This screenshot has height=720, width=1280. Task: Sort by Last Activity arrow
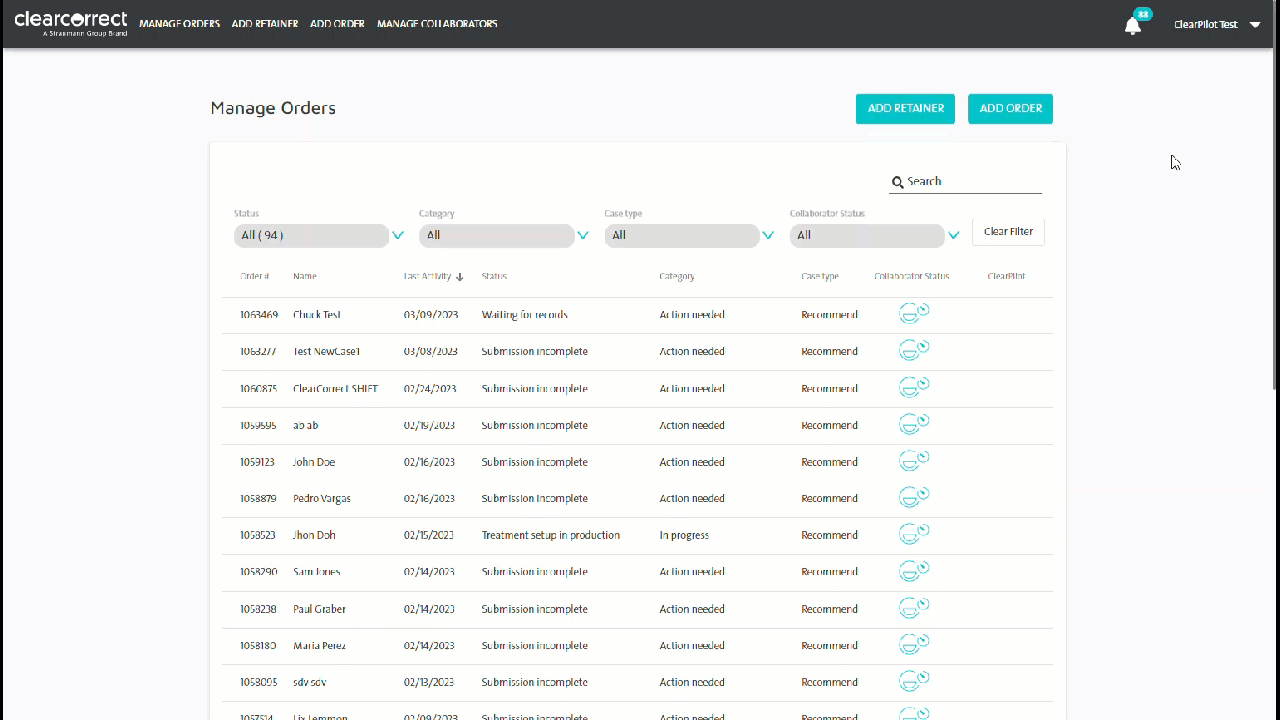460,277
